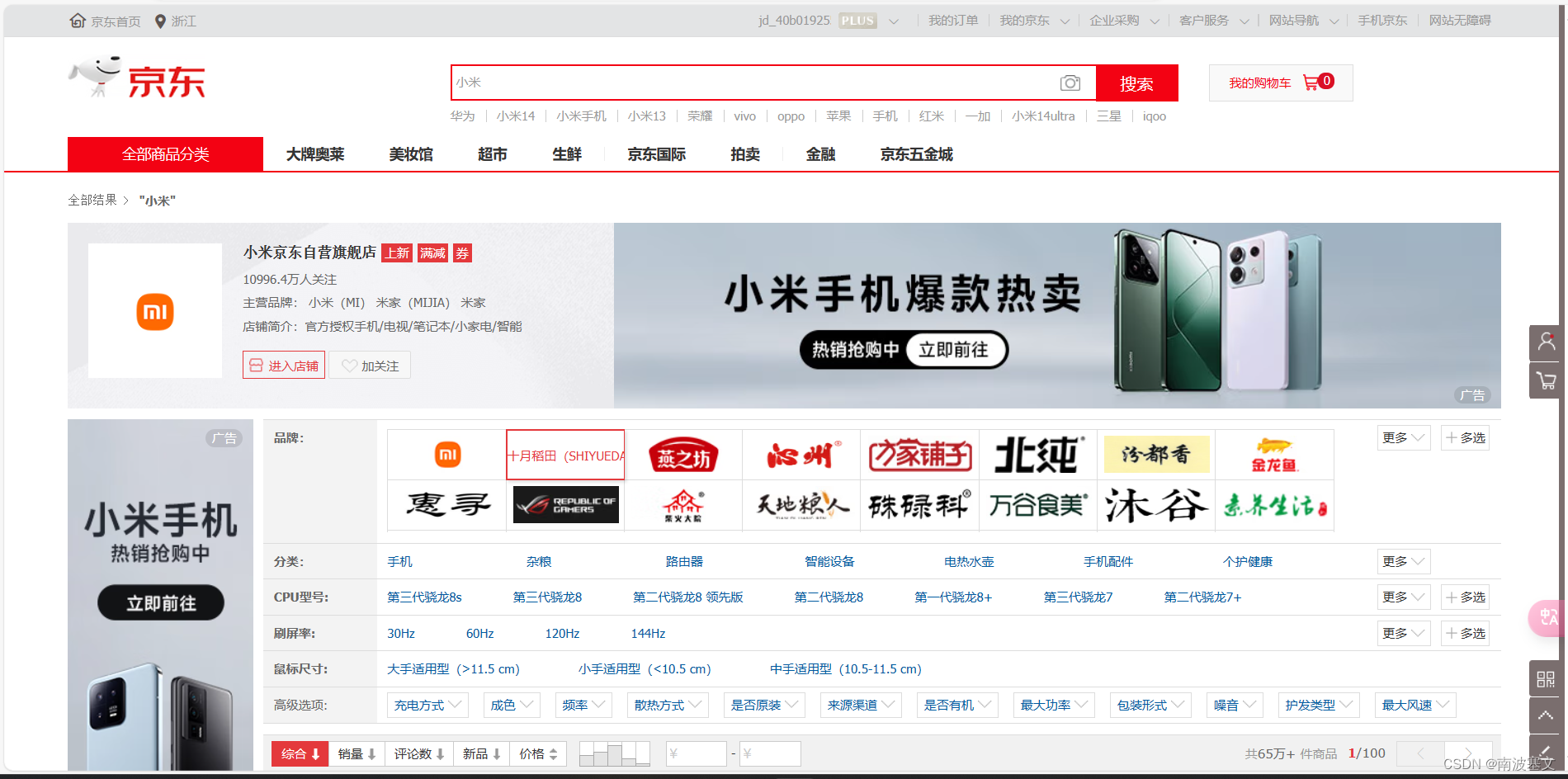Click the shopping cart icon with count
The image size is (1568, 779).
coord(1319,82)
